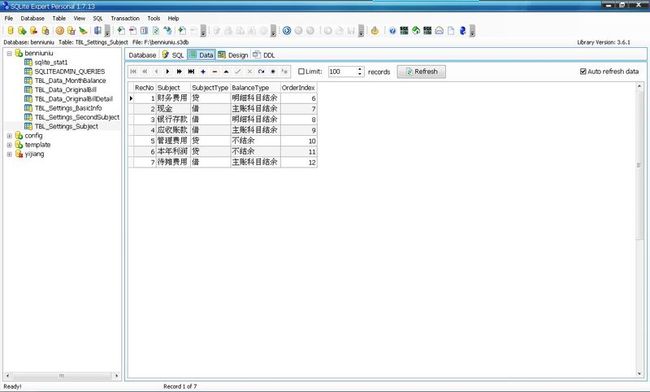Open toolbar overflow dropdown at far right
This screenshot has width=650, height=392.
(472, 31)
